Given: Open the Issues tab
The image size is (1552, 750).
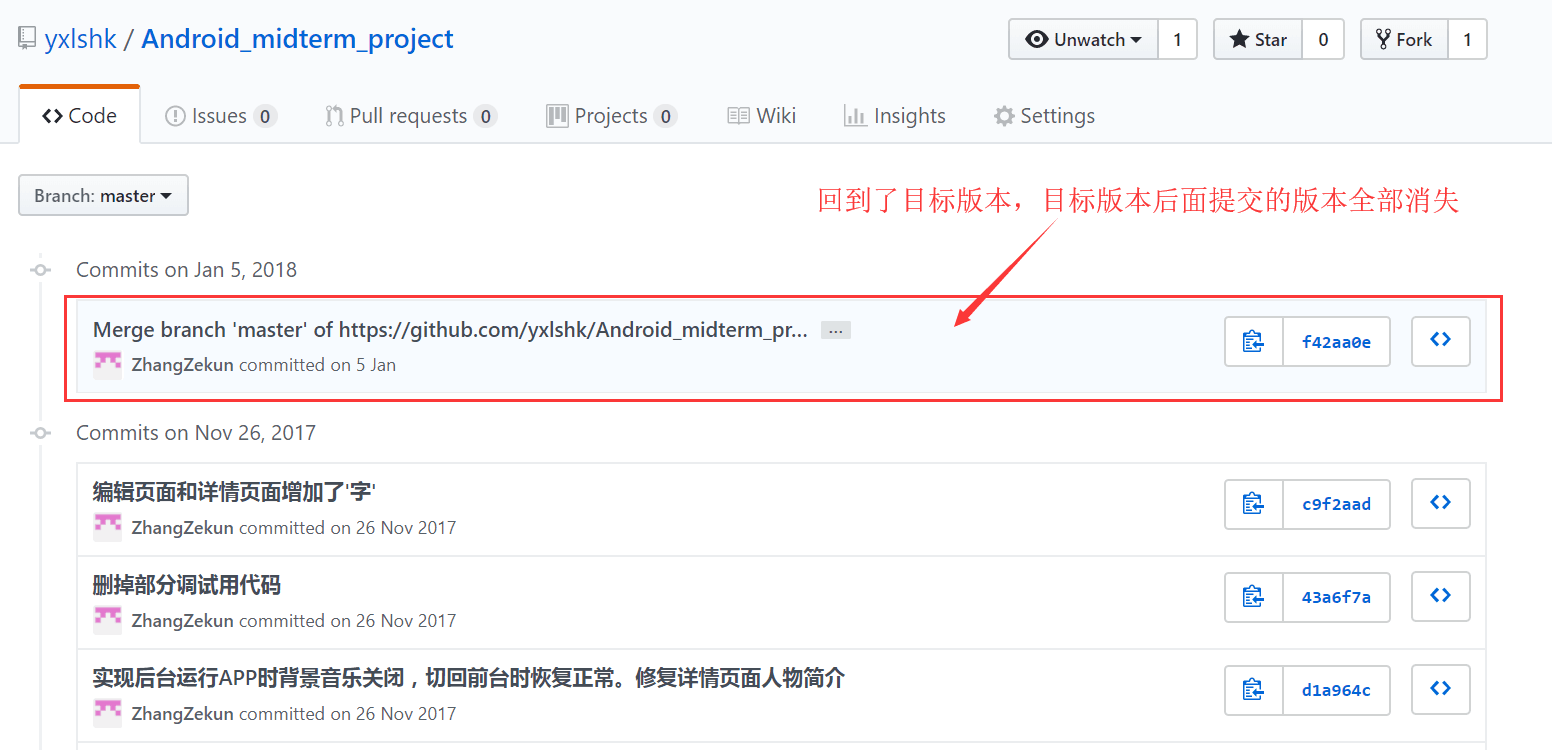Looking at the screenshot, I should coord(220,116).
